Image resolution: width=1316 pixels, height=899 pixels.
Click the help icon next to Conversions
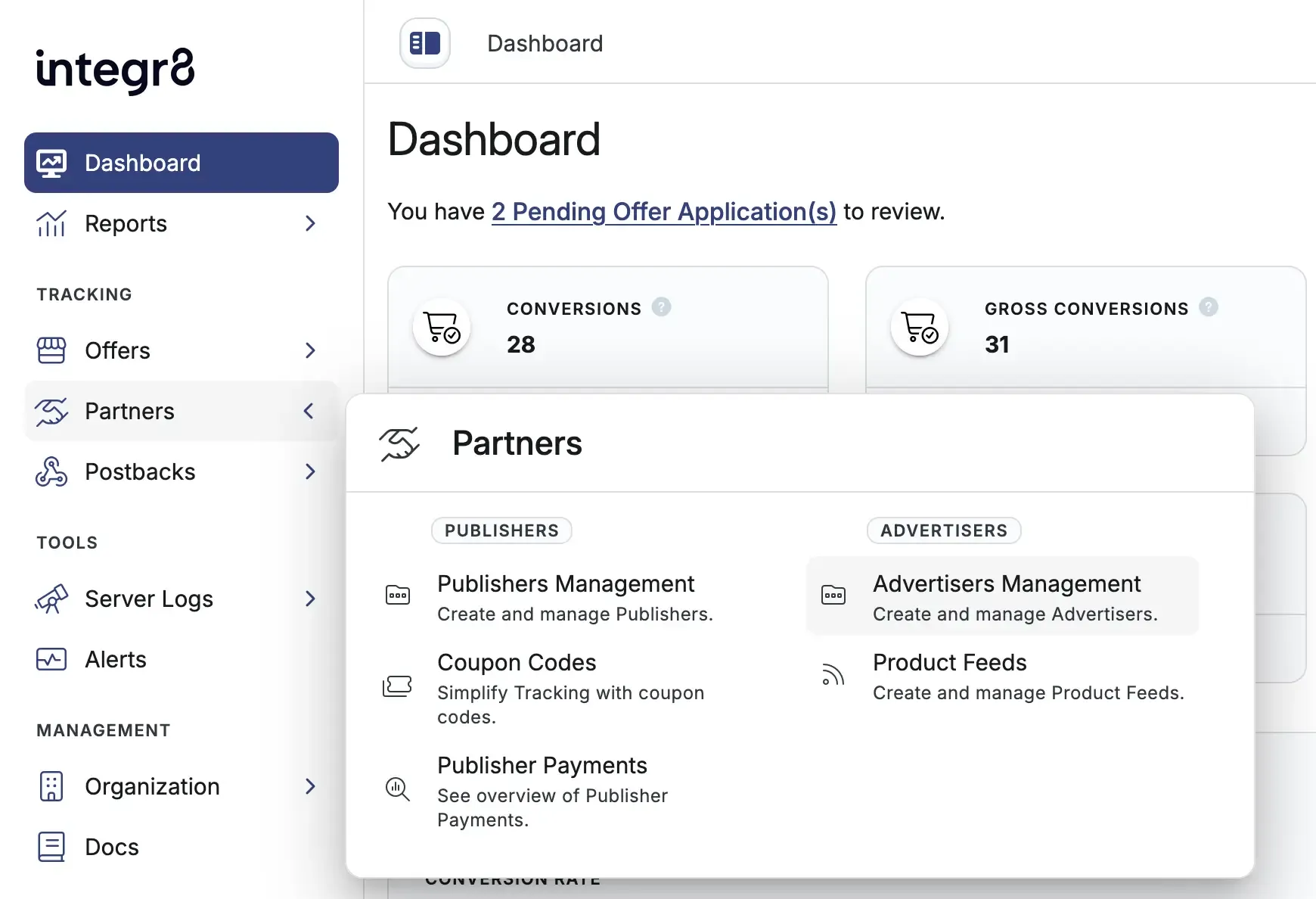tap(662, 307)
